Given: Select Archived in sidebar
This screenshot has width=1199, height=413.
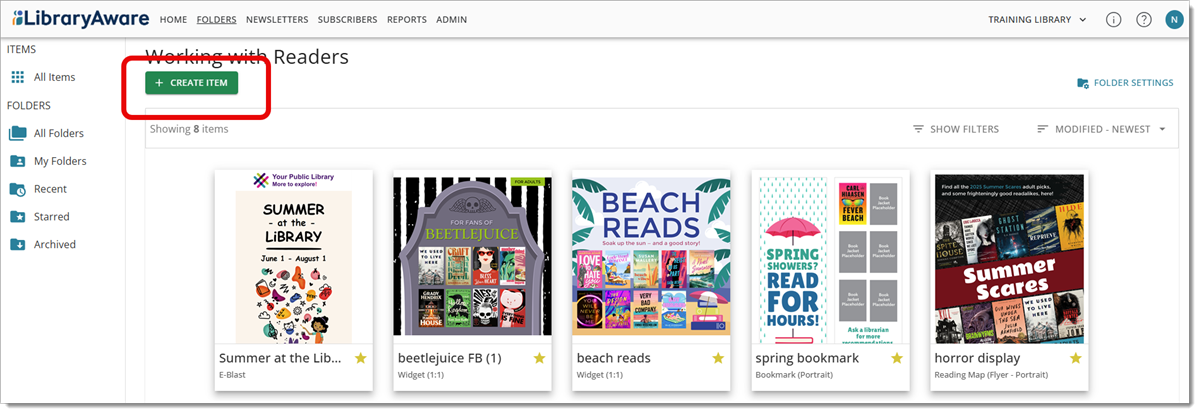Looking at the screenshot, I should [55, 245].
